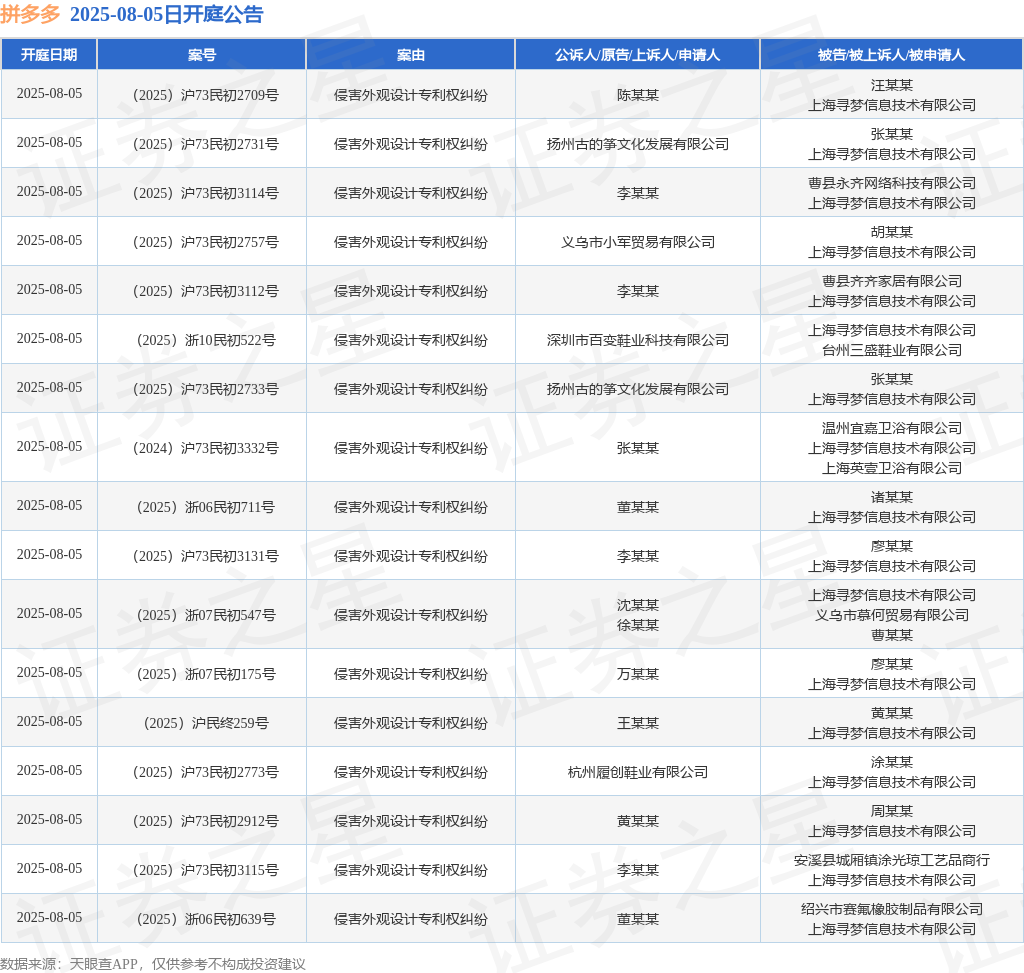Select case number (2025)沪73民初3114号

206,193
